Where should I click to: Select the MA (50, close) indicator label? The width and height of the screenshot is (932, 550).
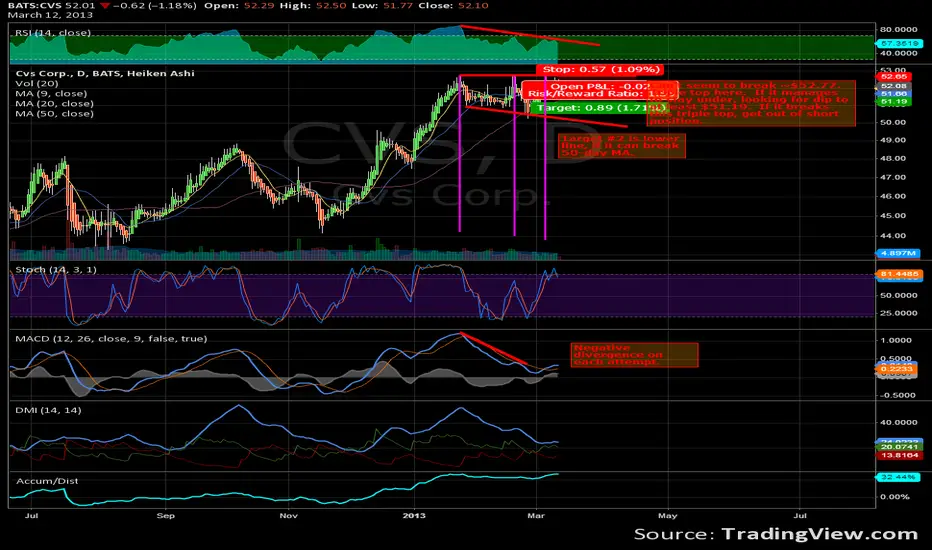(54, 114)
